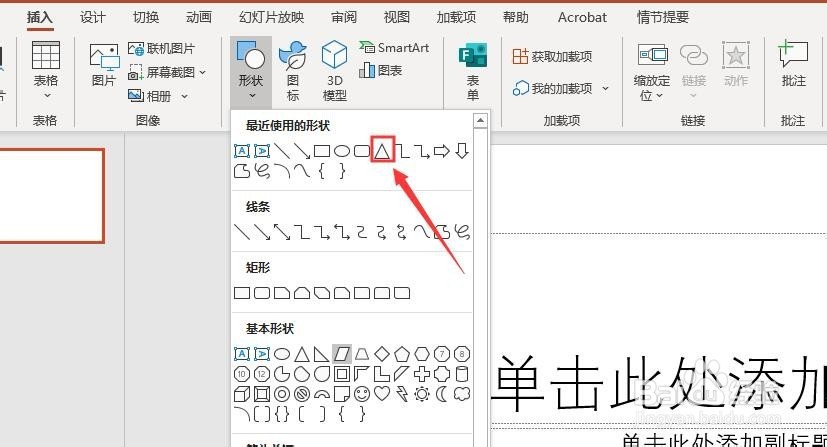
Task: Select the heart shape
Action: [x=382, y=394]
